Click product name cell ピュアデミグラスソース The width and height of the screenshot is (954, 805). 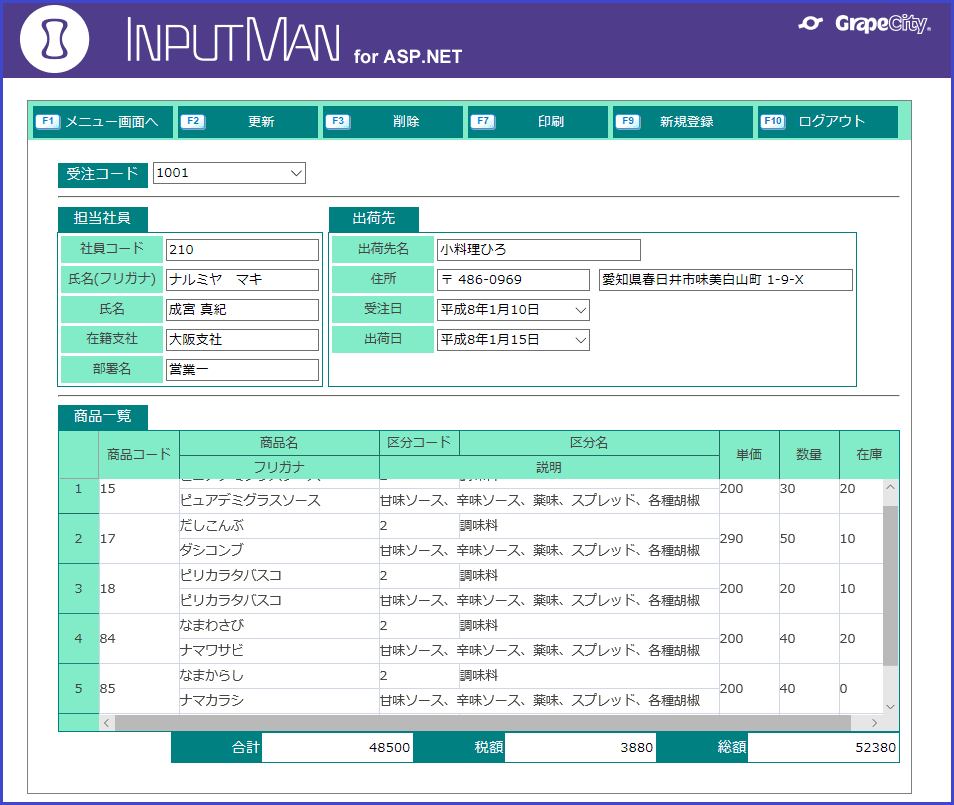[279, 501]
